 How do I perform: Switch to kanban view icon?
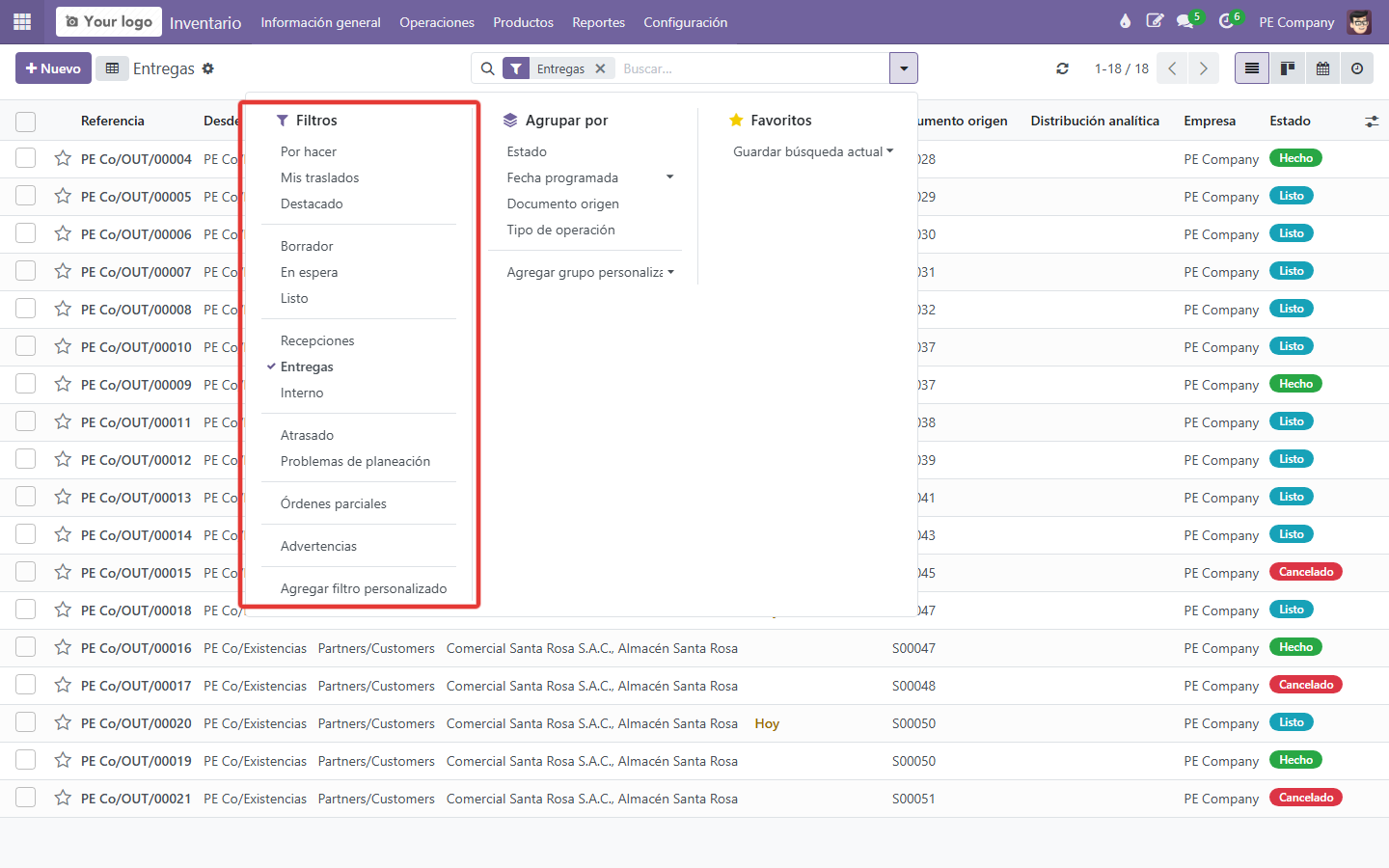(x=1287, y=68)
